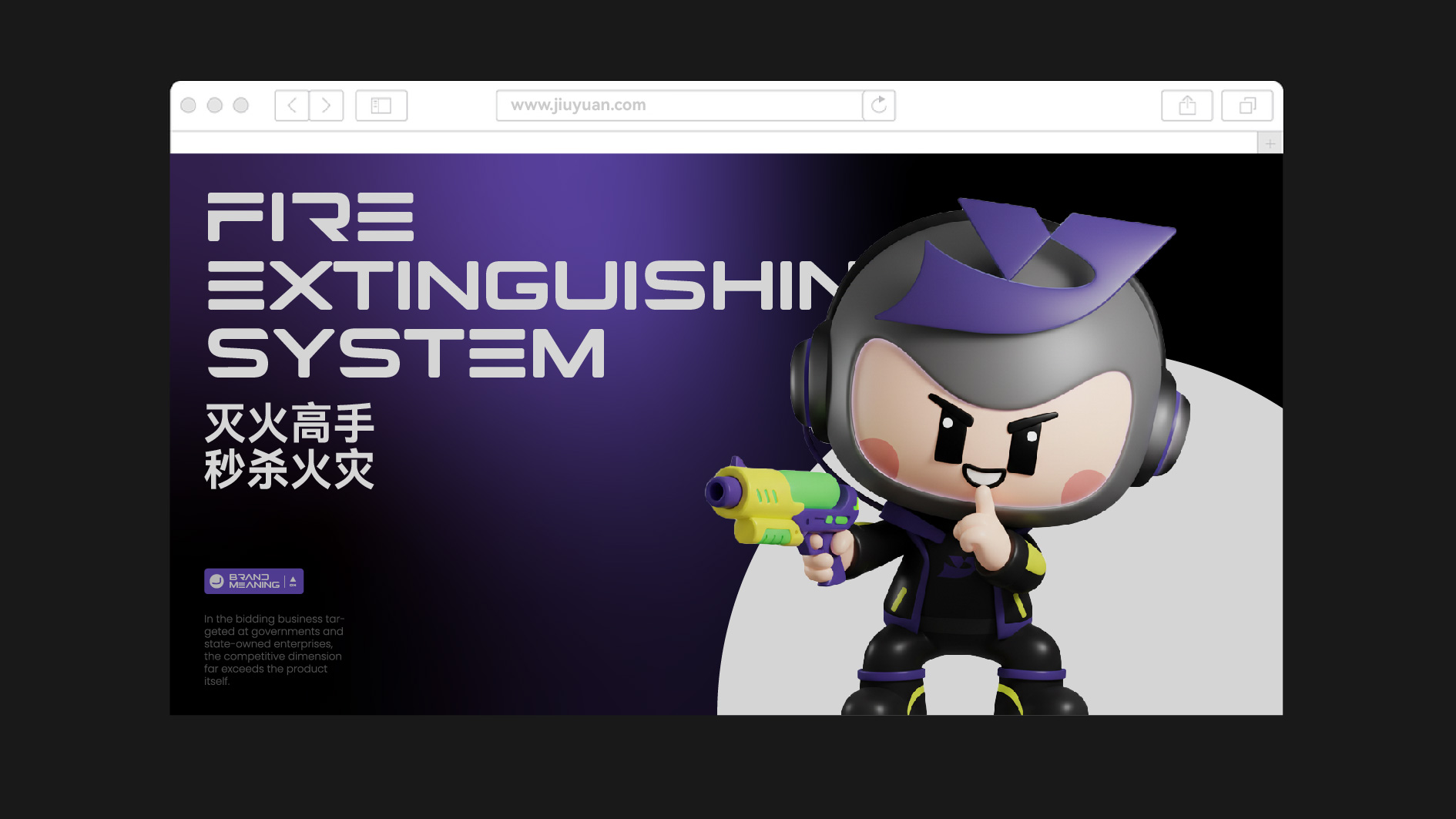Add a new tab with plus button
Viewport: 1456px width, 819px height.
tap(1270, 143)
